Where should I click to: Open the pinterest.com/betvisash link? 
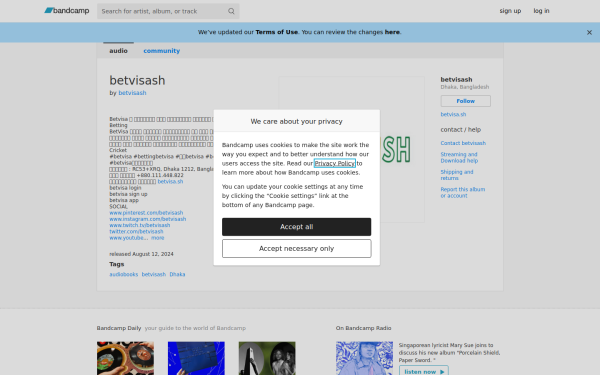pos(146,213)
